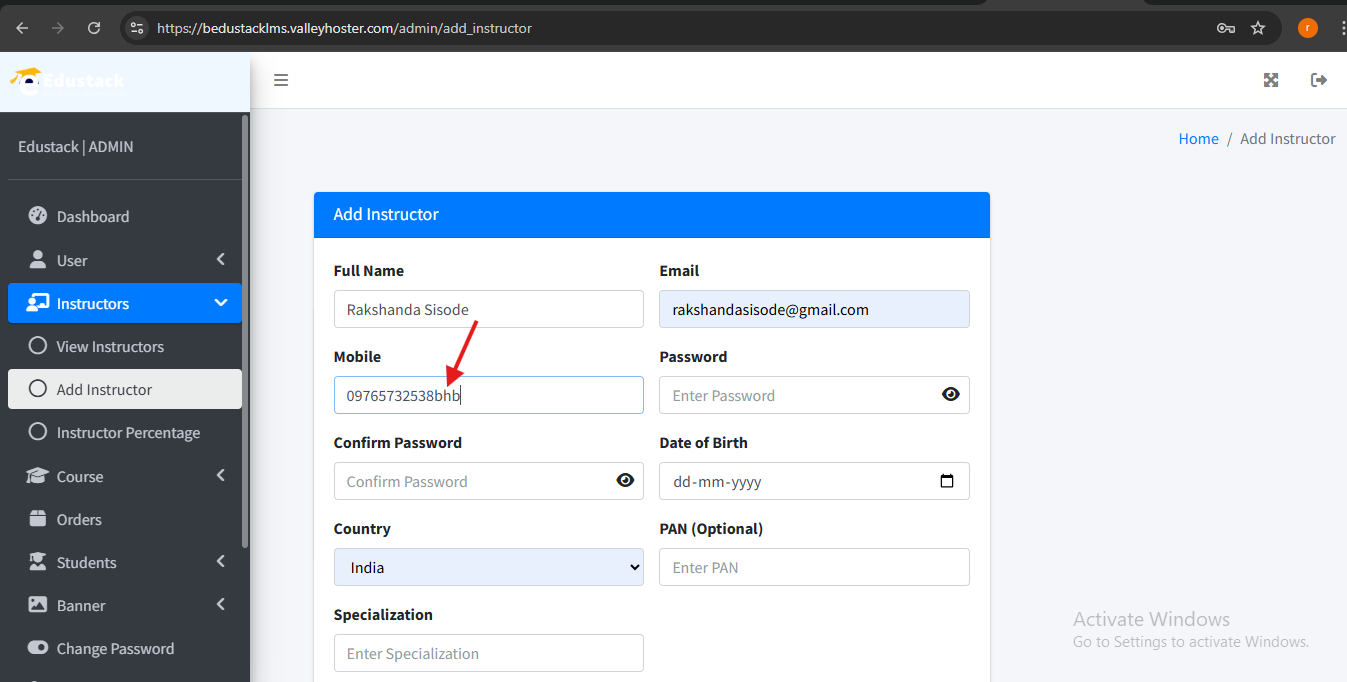Select Add Instructor in the sidebar
The height and width of the screenshot is (682, 1347).
coord(125,389)
